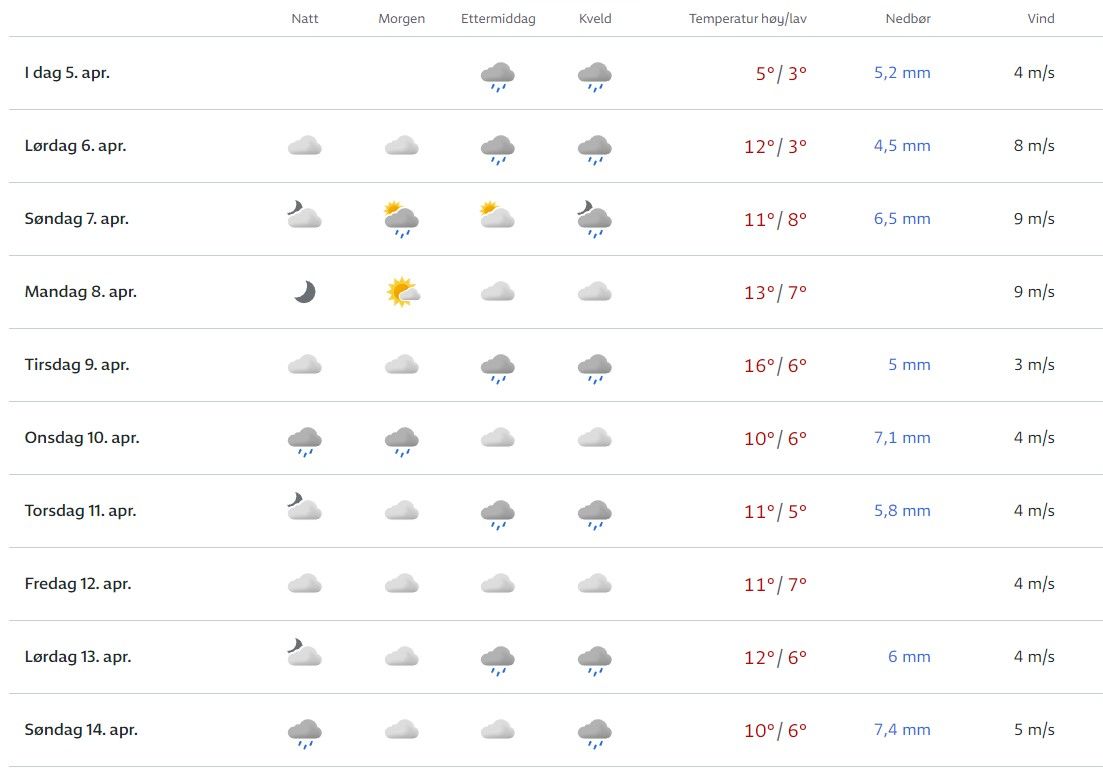Click Torsdag 11. apr. afternoon rain icon
1103x777 pixels.
pyautogui.click(x=498, y=513)
